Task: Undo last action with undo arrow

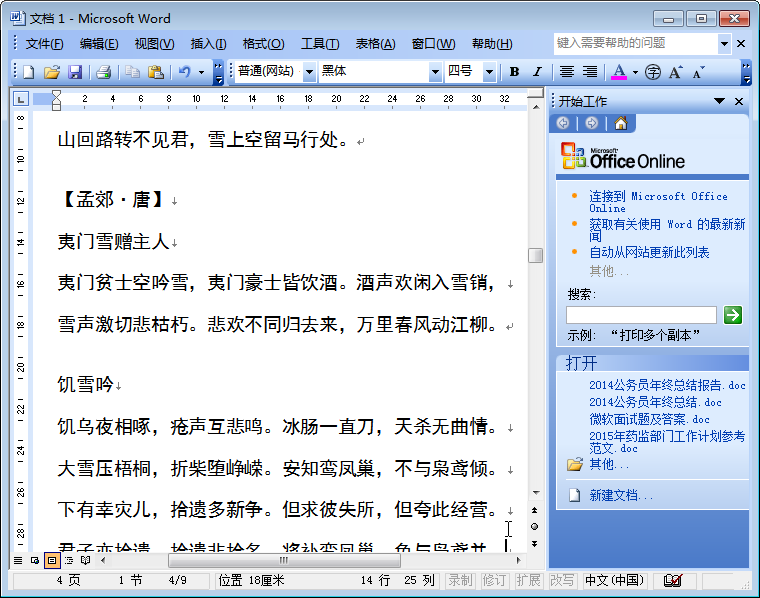Action: 185,72
